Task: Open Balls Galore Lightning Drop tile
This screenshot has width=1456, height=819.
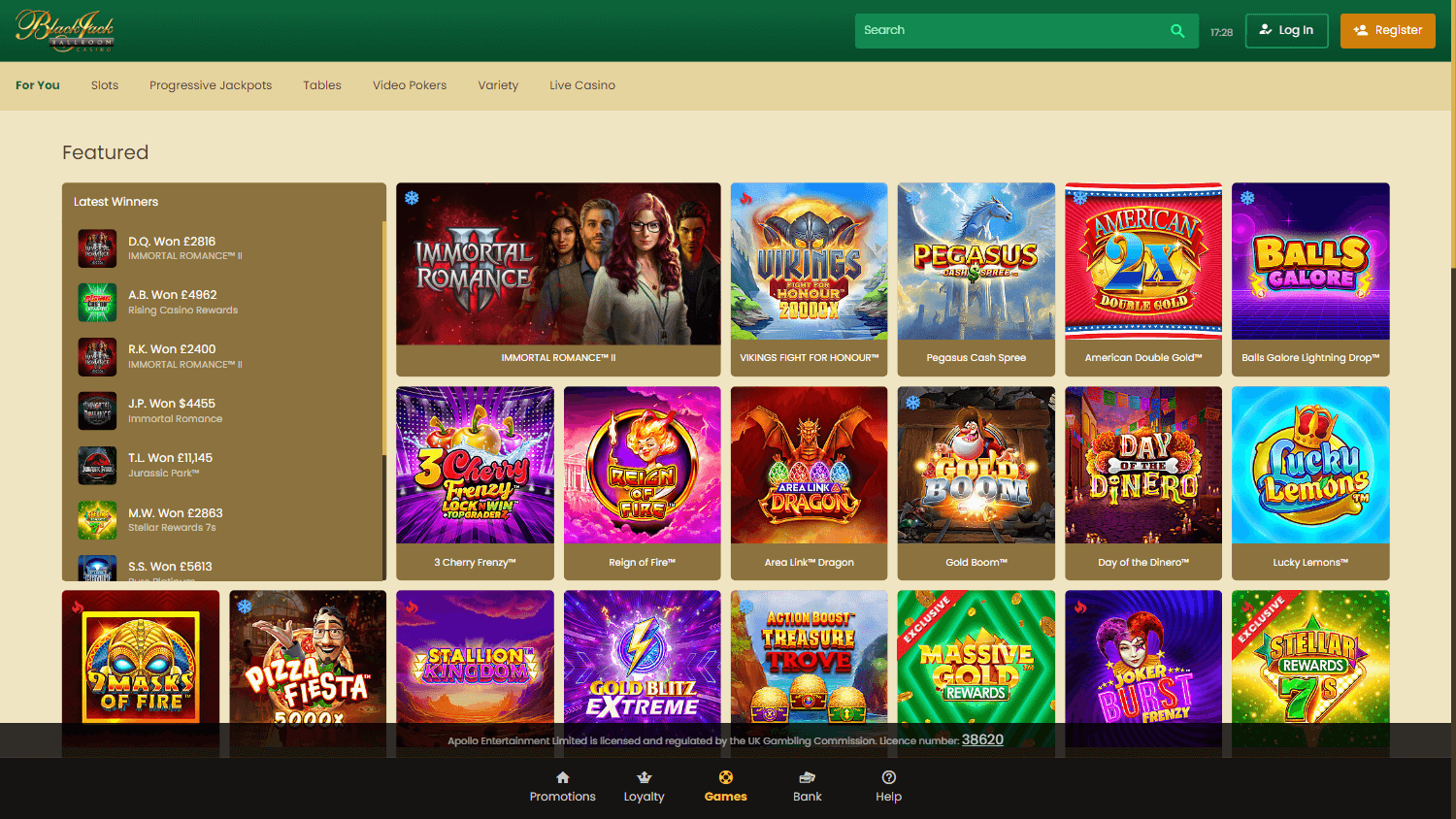Action: 1310,279
